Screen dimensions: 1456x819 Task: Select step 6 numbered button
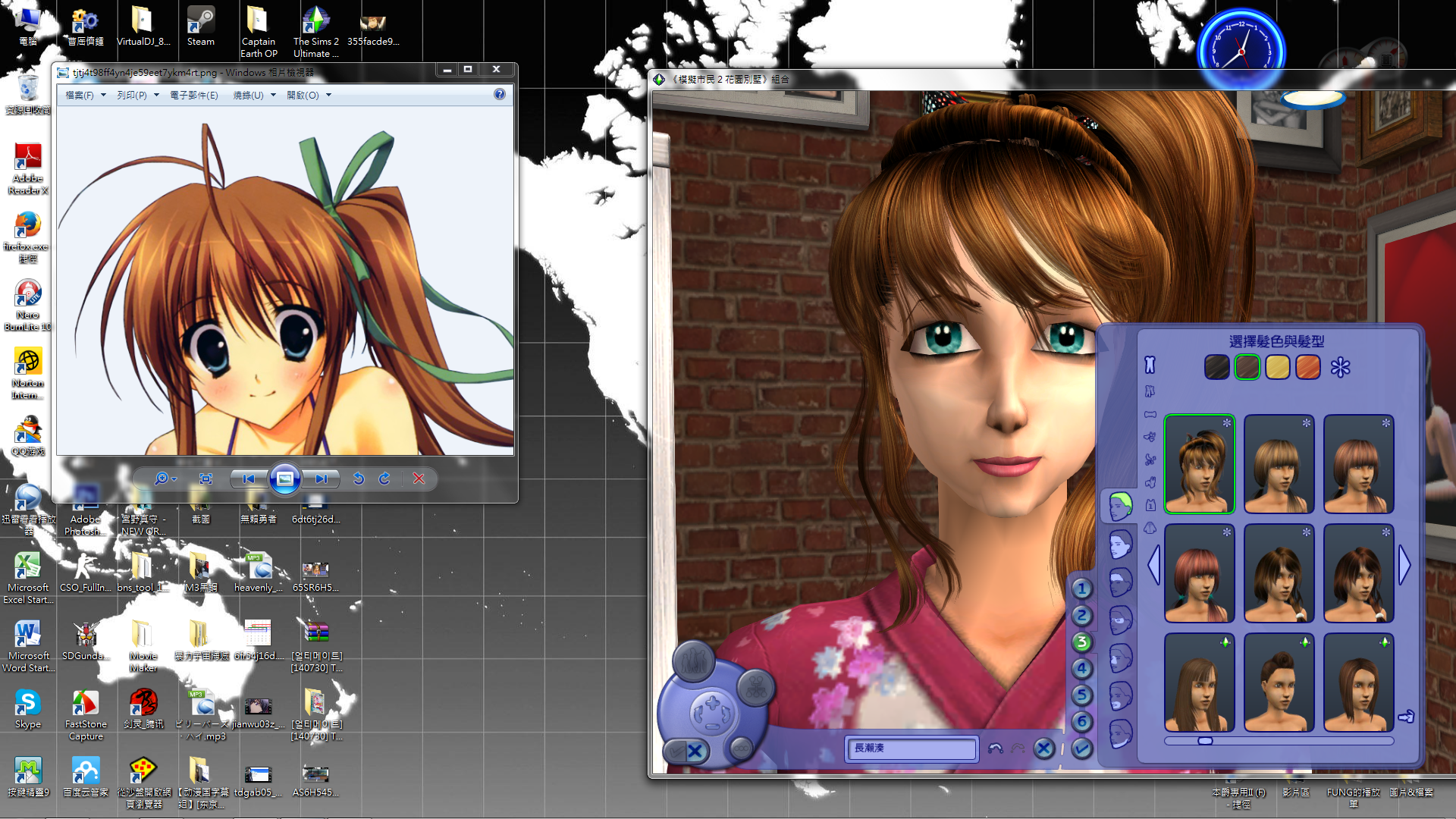(x=1082, y=722)
